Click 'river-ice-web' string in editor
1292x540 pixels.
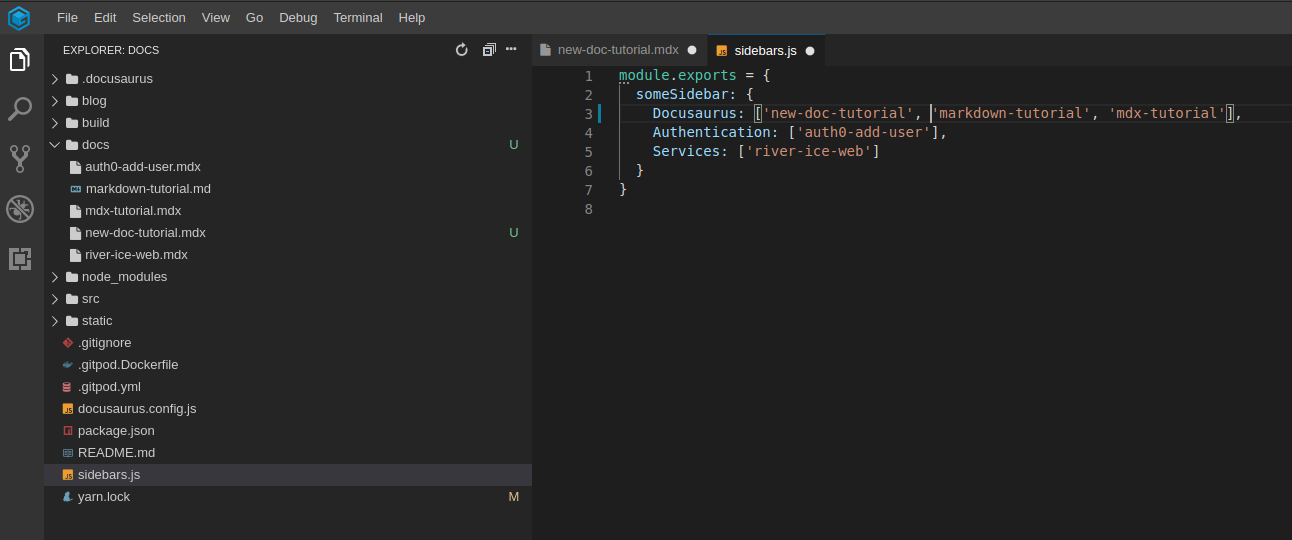pos(808,151)
